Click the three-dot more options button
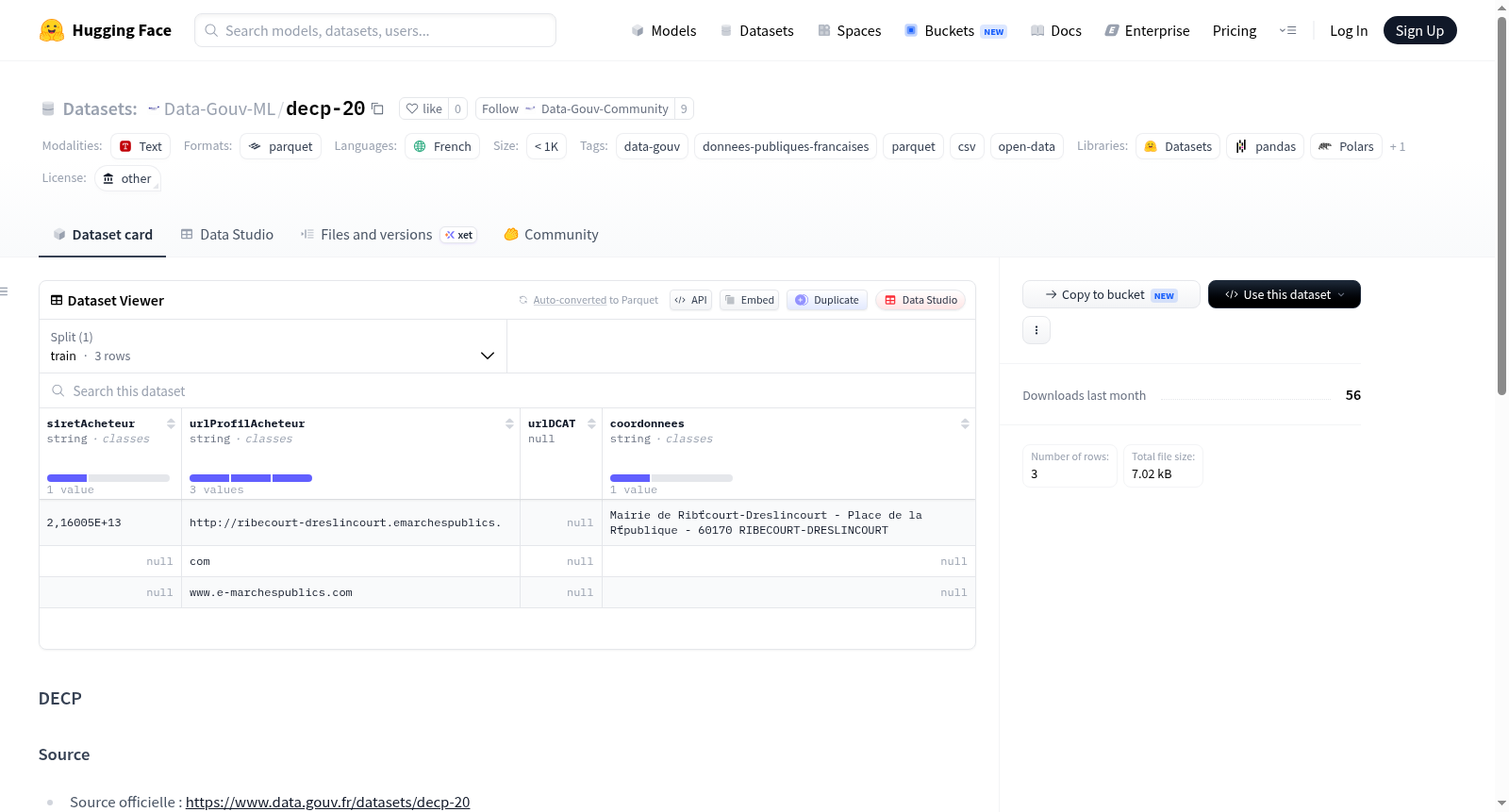This screenshot has height=812, width=1509. (1036, 330)
